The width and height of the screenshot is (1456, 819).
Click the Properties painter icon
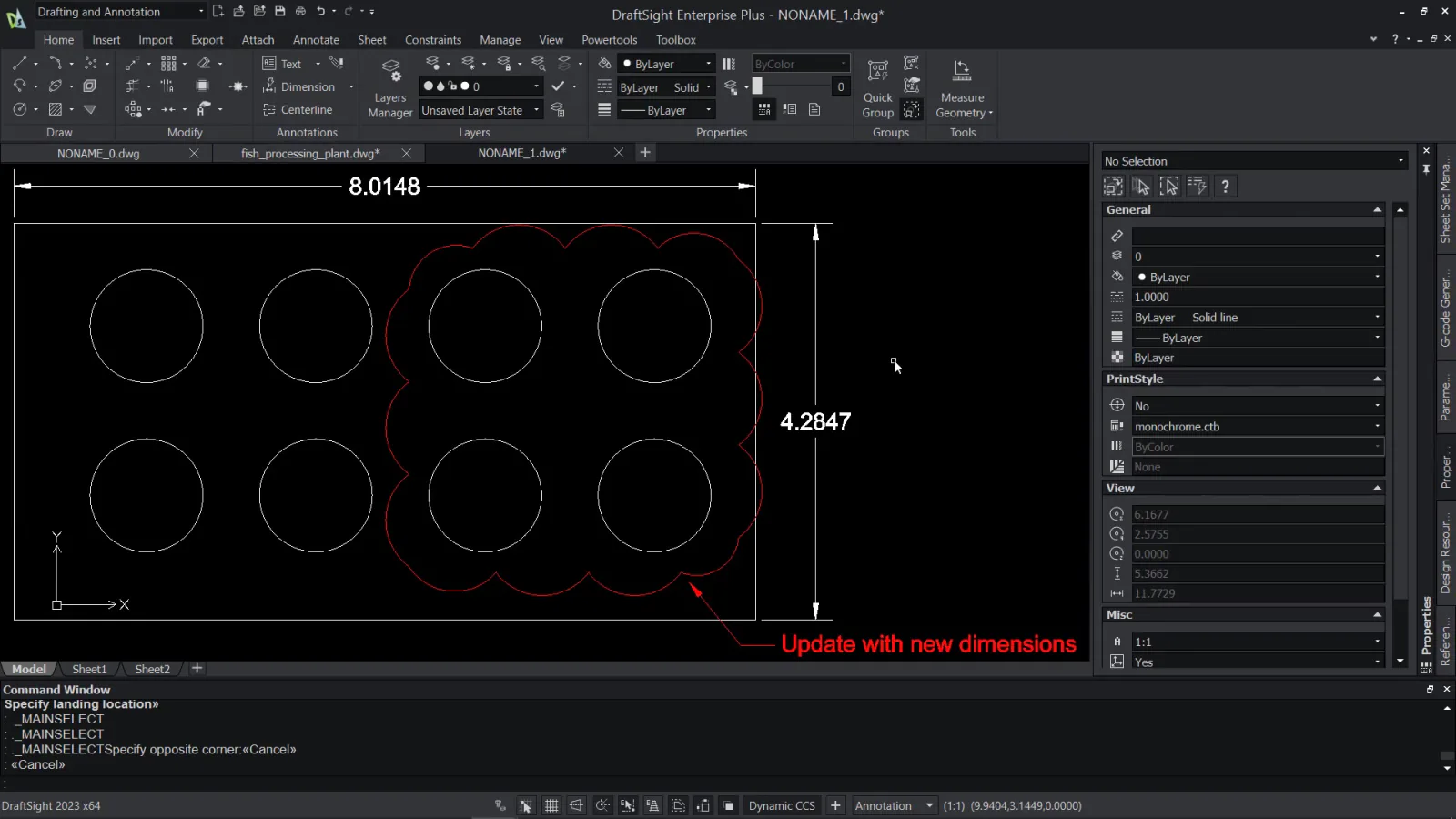(x=337, y=63)
